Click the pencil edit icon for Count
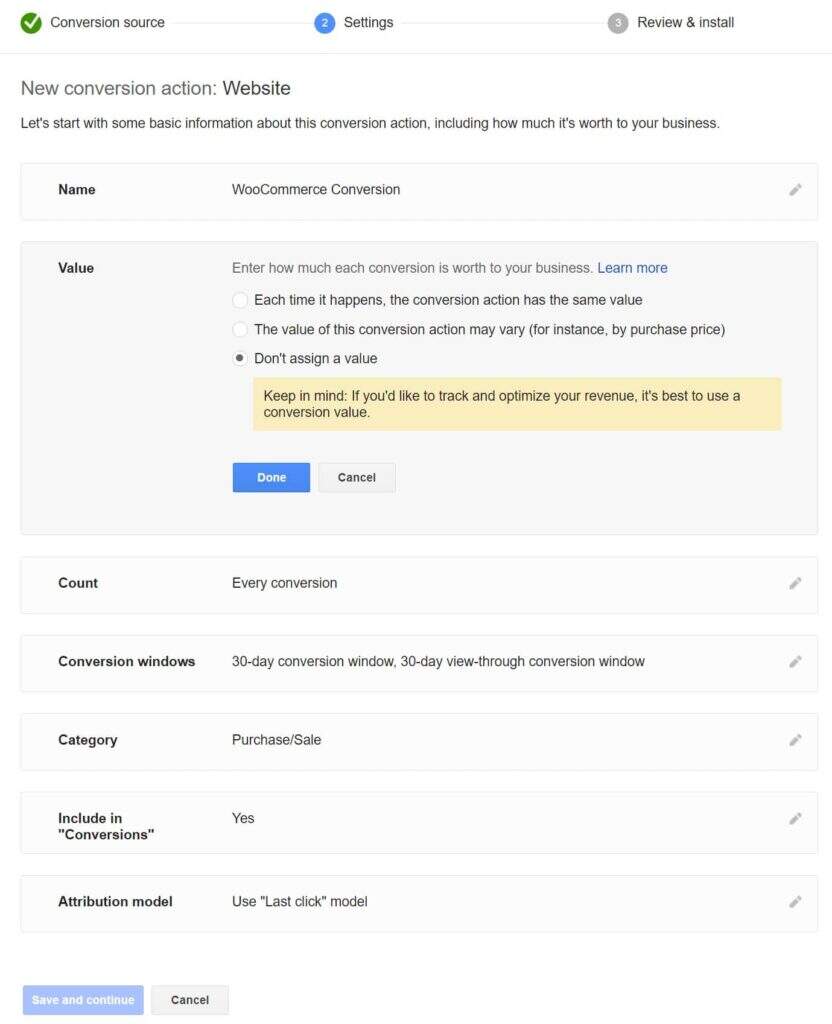The image size is (832, 1024). pos(795,583)
